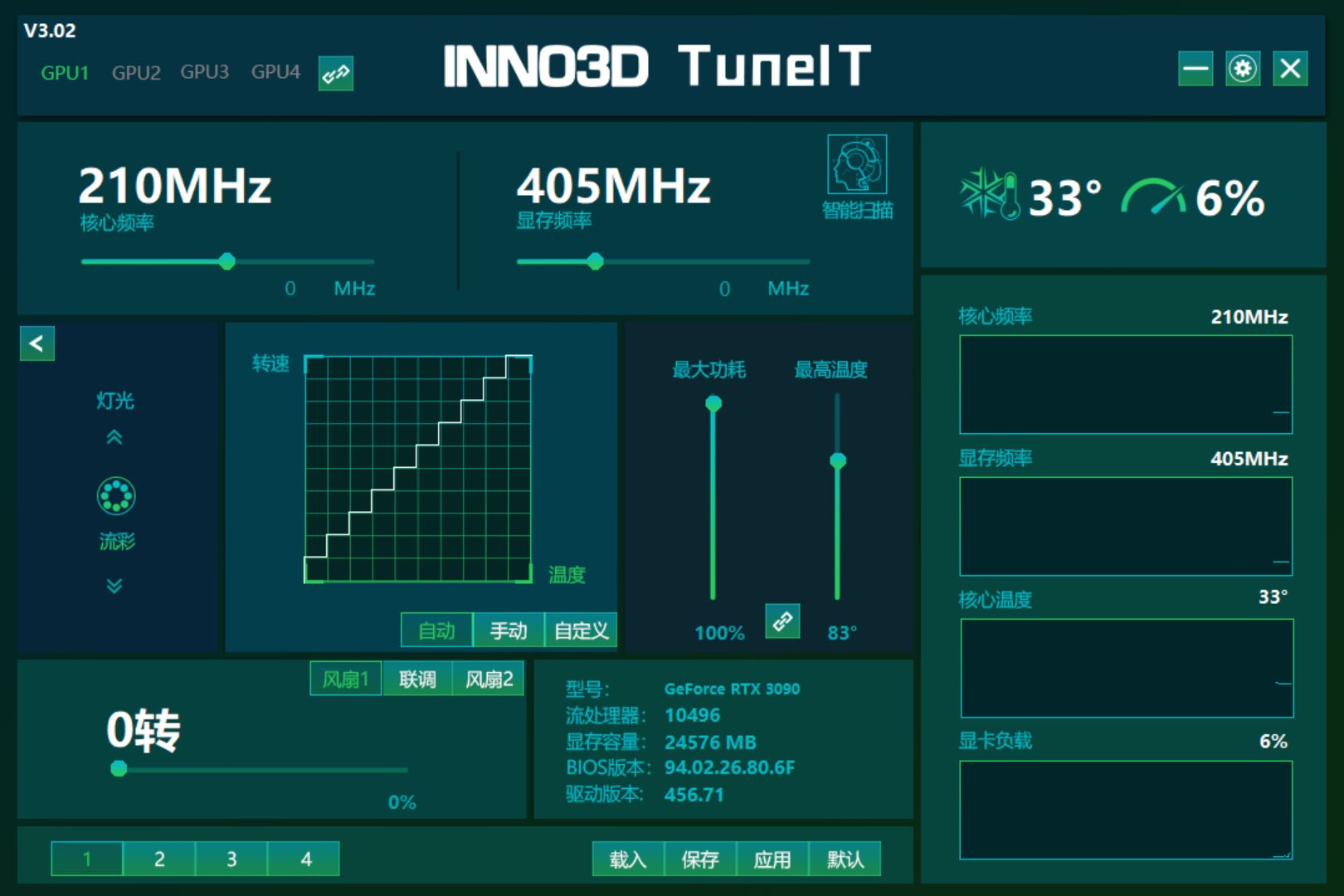The height and width of the screenshot is (896, 1344).
Task: Click the 100% power limit value
Action: (719, 633)
